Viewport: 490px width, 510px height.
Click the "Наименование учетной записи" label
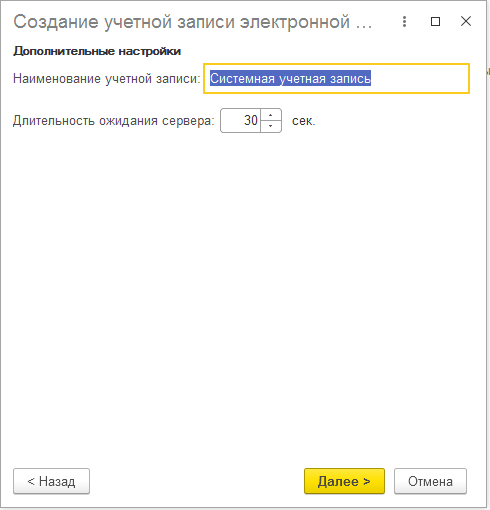pyautogui.click(x=107, y=79)
